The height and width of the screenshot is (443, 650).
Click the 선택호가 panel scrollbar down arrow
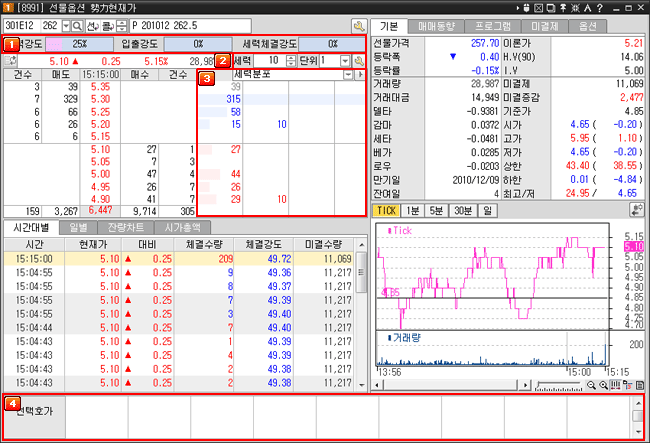tap(638, 432)
